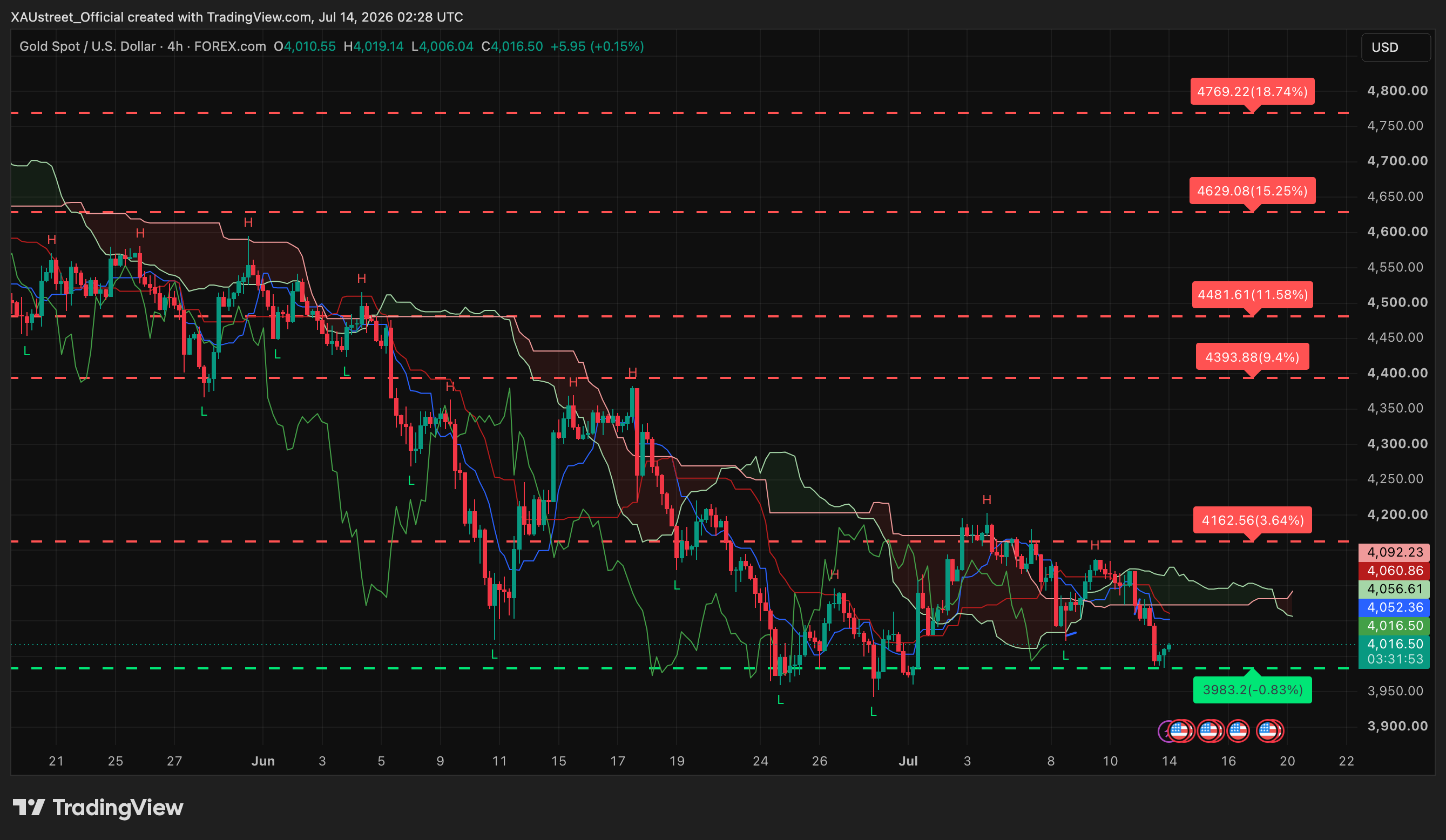Screen dimensions: 1446x840
Task: Click the single unstacked US flag event icon
Action: [1238, 731]
